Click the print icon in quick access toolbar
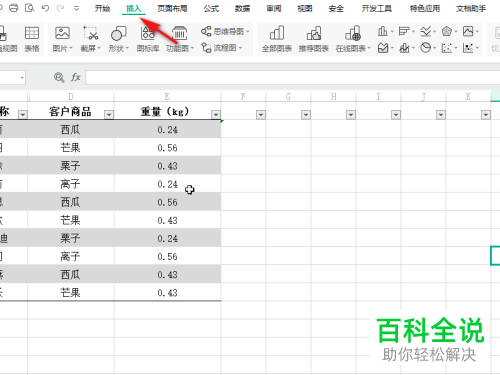This screenshot has width=500, height=375. click(14, 8)
